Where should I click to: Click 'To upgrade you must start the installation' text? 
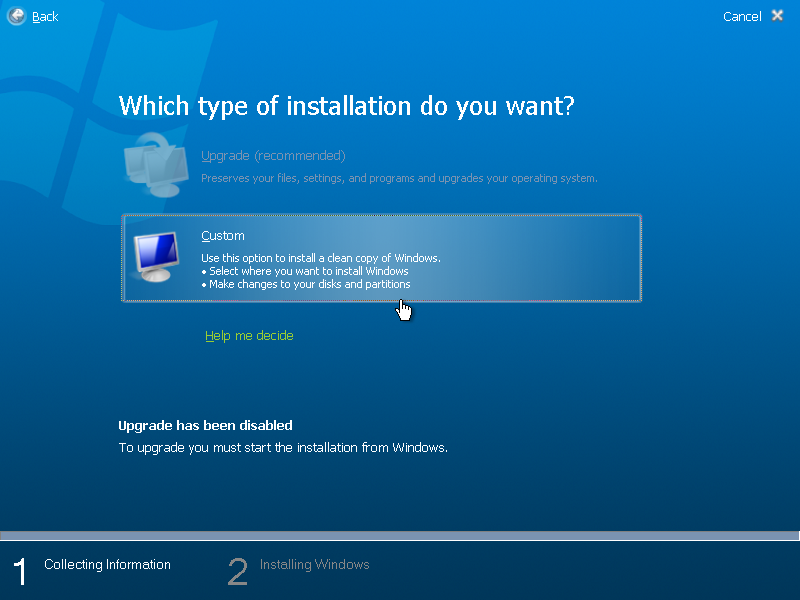(x=283, y=448)
